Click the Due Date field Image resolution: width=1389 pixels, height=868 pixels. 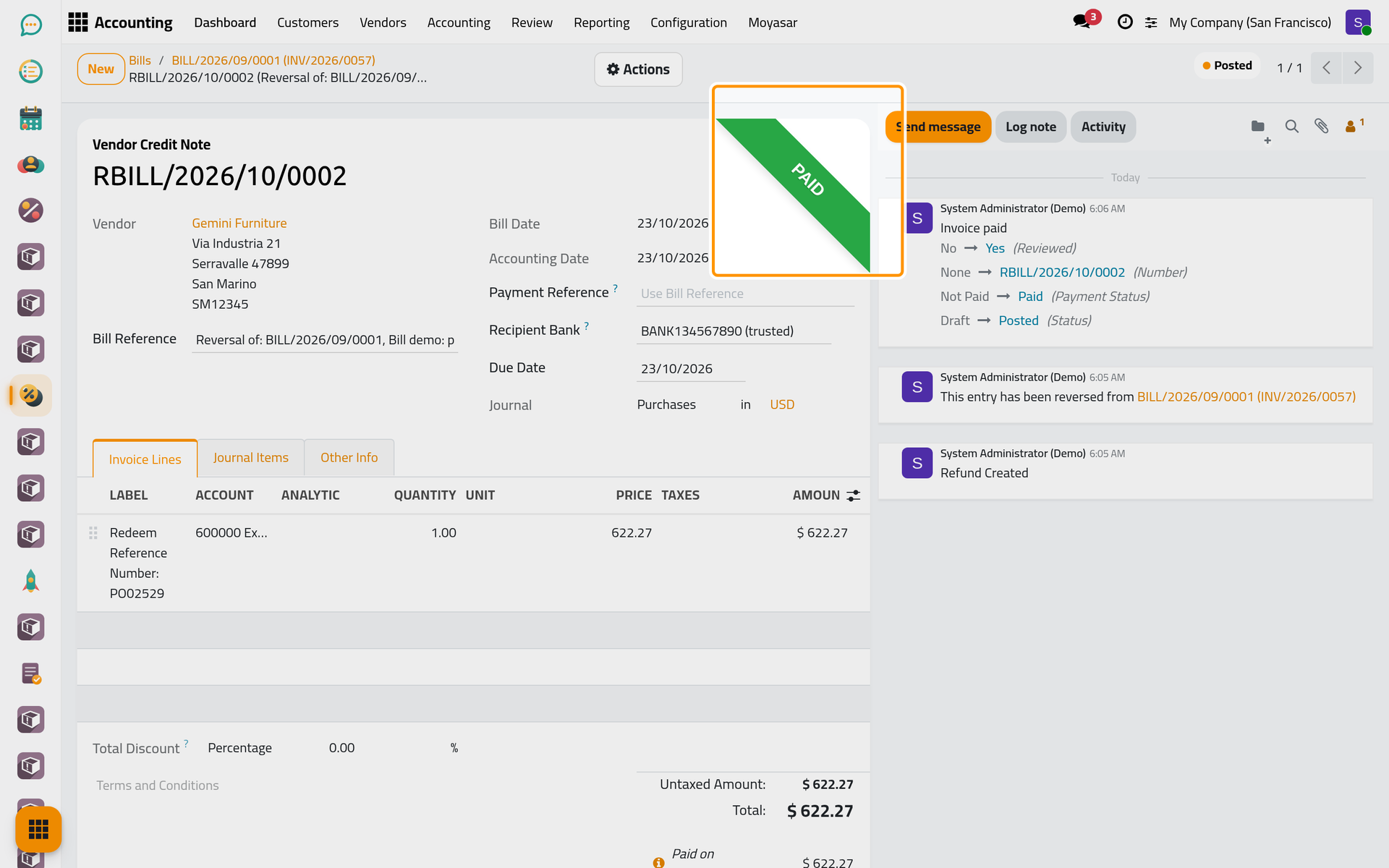click(691, 369)
